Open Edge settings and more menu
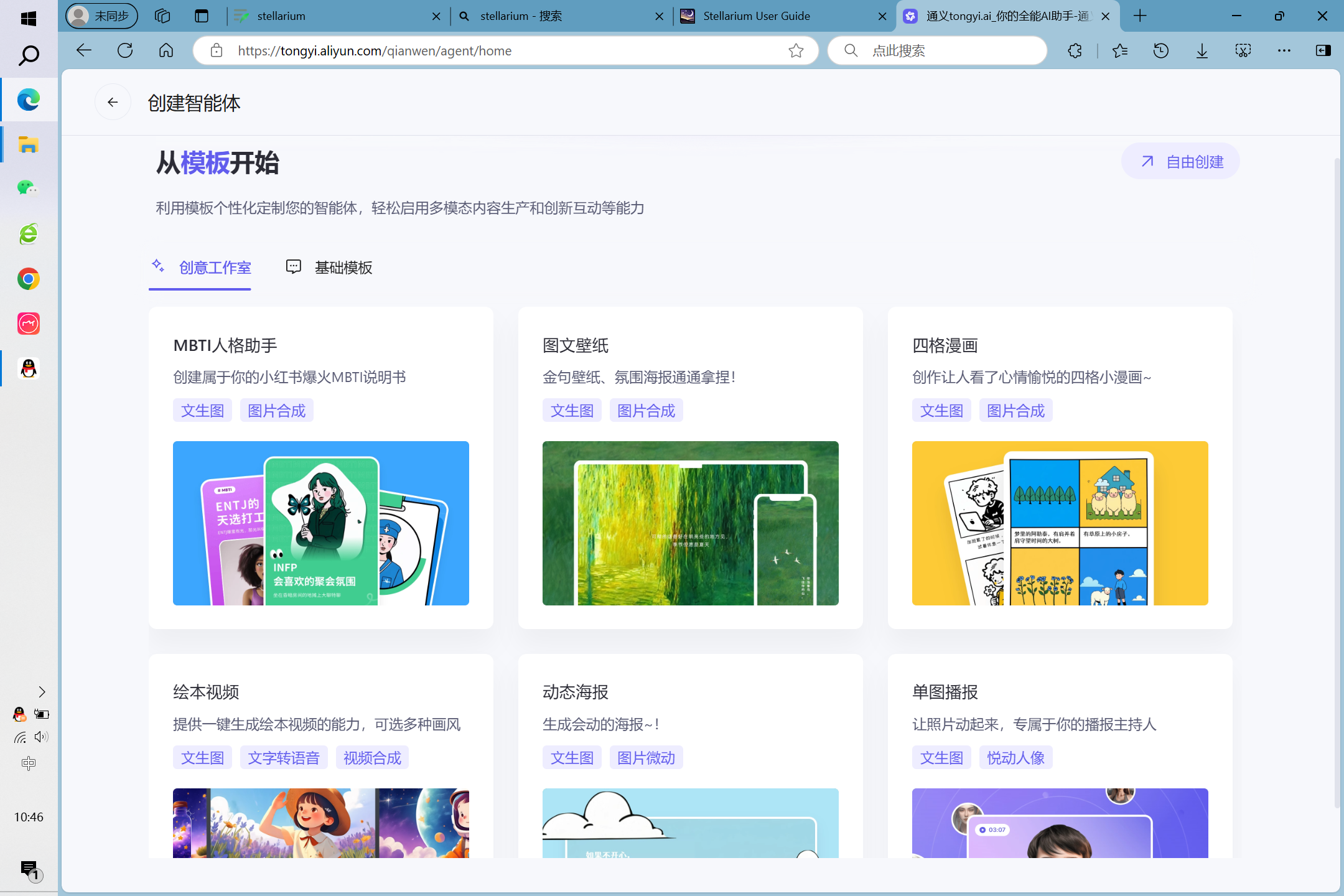This screenshot has height=896, width=1344. click(1284, 50)
